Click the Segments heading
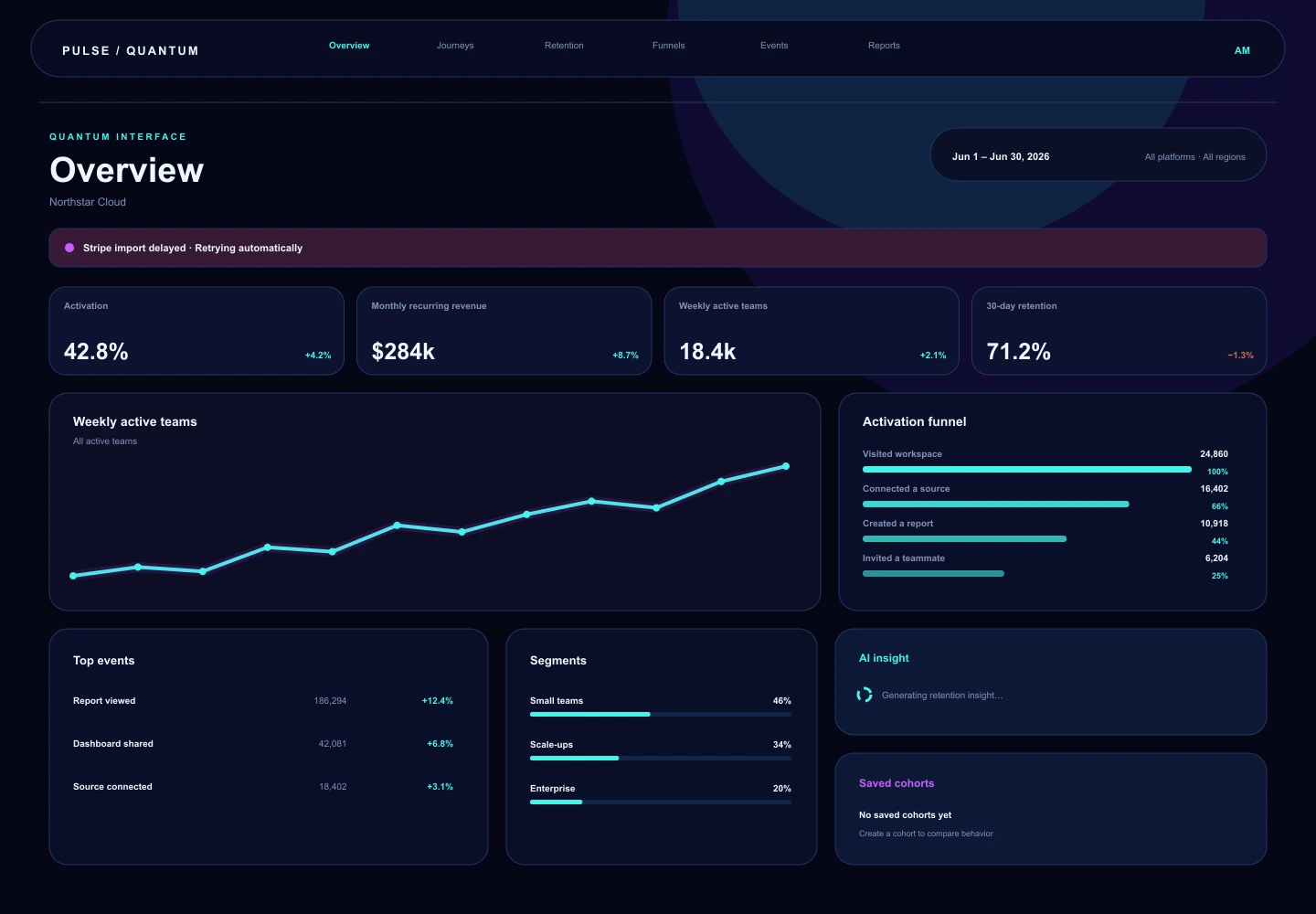This screenshot has height=914, width=1316. [558, 661]
